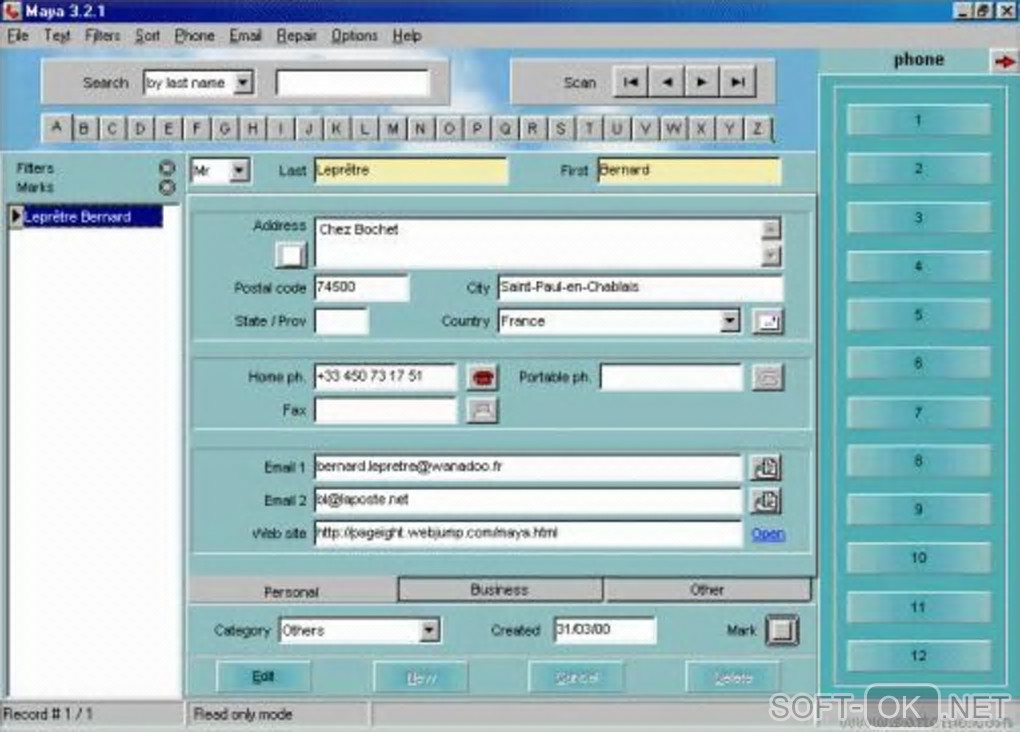Switch to the Other tab
The width and height of the screenshot is (1020, 732).
tap(707, 590)
